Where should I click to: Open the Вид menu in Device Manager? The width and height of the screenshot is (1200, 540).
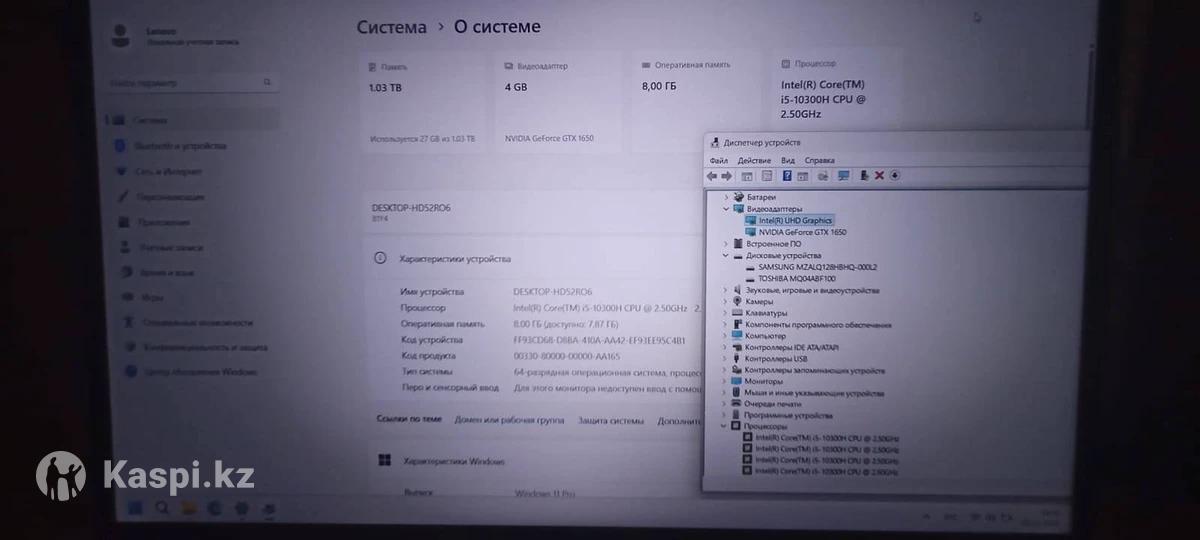(788, 160)
